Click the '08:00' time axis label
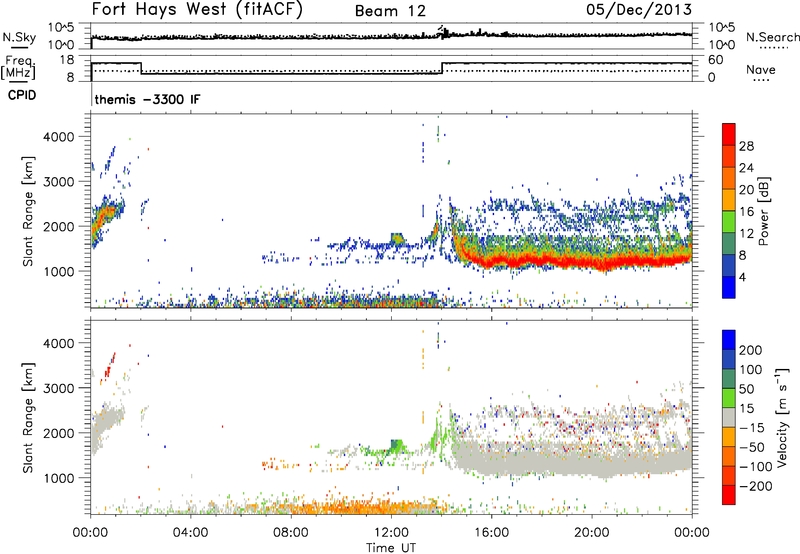Image resolution: width=800 pixels, height=554 pixels. tap(291, 533)
